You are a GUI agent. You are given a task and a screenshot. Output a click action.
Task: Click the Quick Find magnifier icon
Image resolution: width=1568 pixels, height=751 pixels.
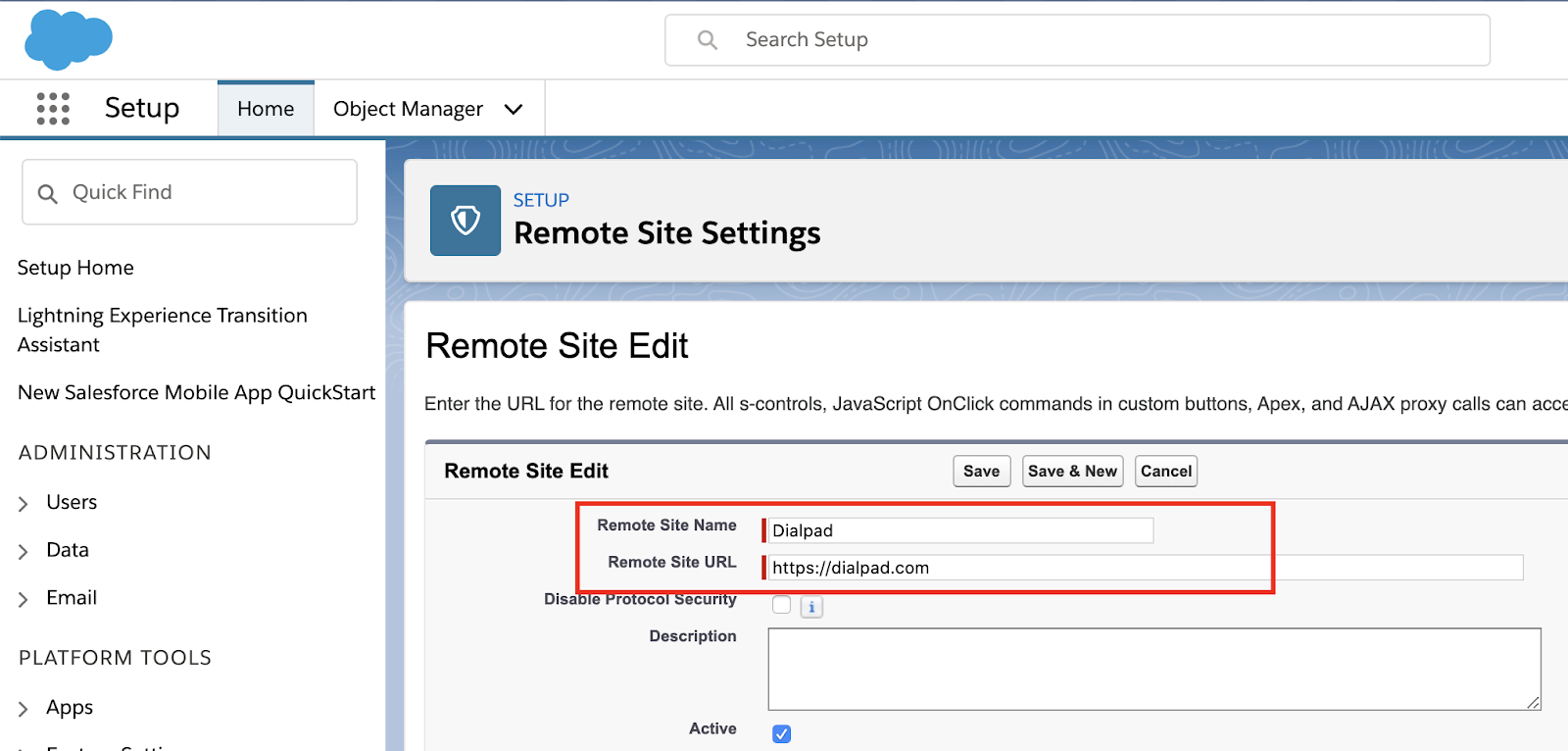[x=47, y=193]
